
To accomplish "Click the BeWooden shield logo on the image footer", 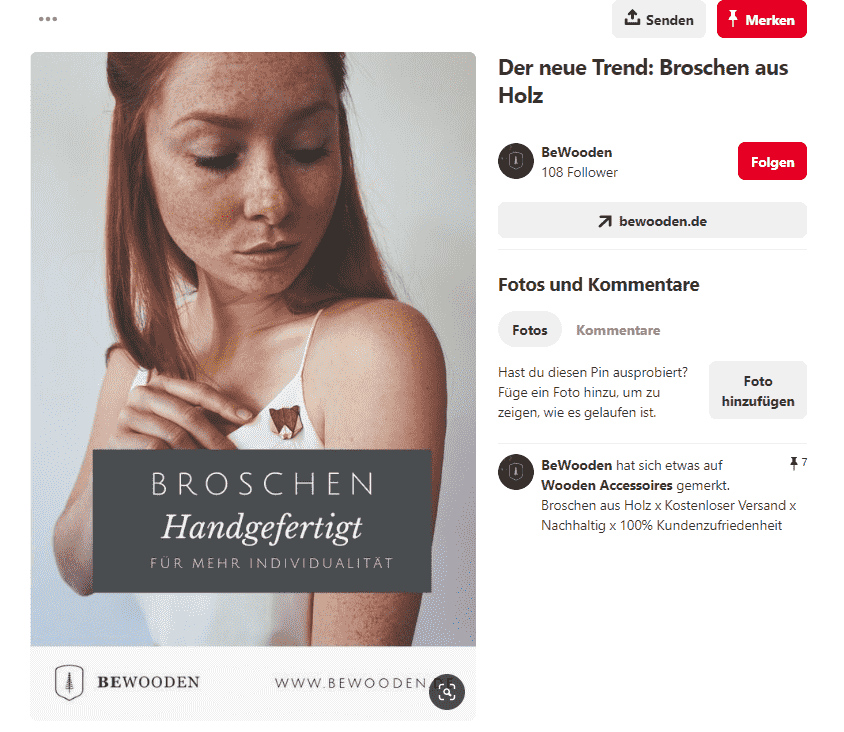I will pos(69,682).
